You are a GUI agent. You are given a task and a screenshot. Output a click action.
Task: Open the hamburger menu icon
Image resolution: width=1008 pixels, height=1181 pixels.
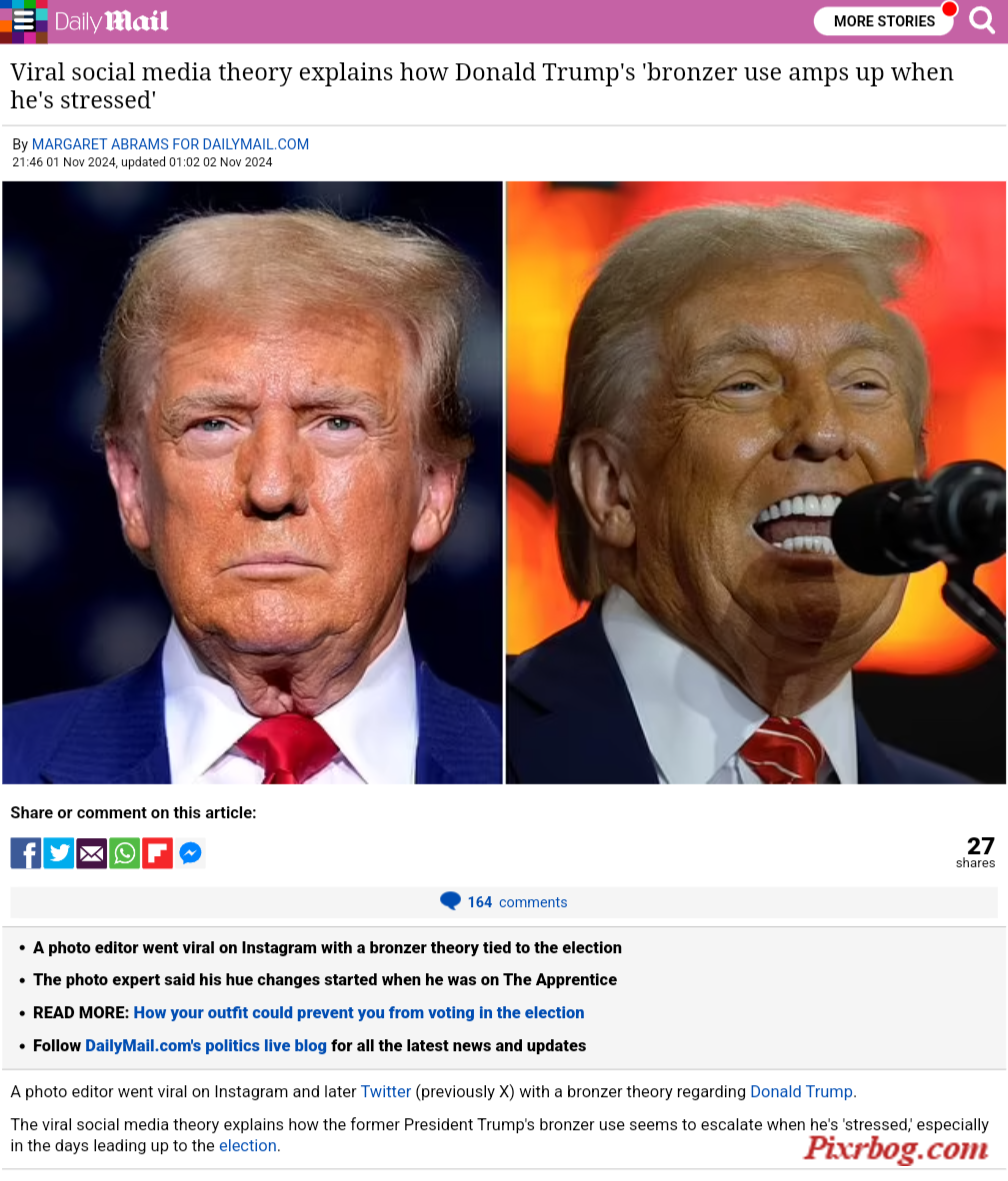click(x=23, y=21)
